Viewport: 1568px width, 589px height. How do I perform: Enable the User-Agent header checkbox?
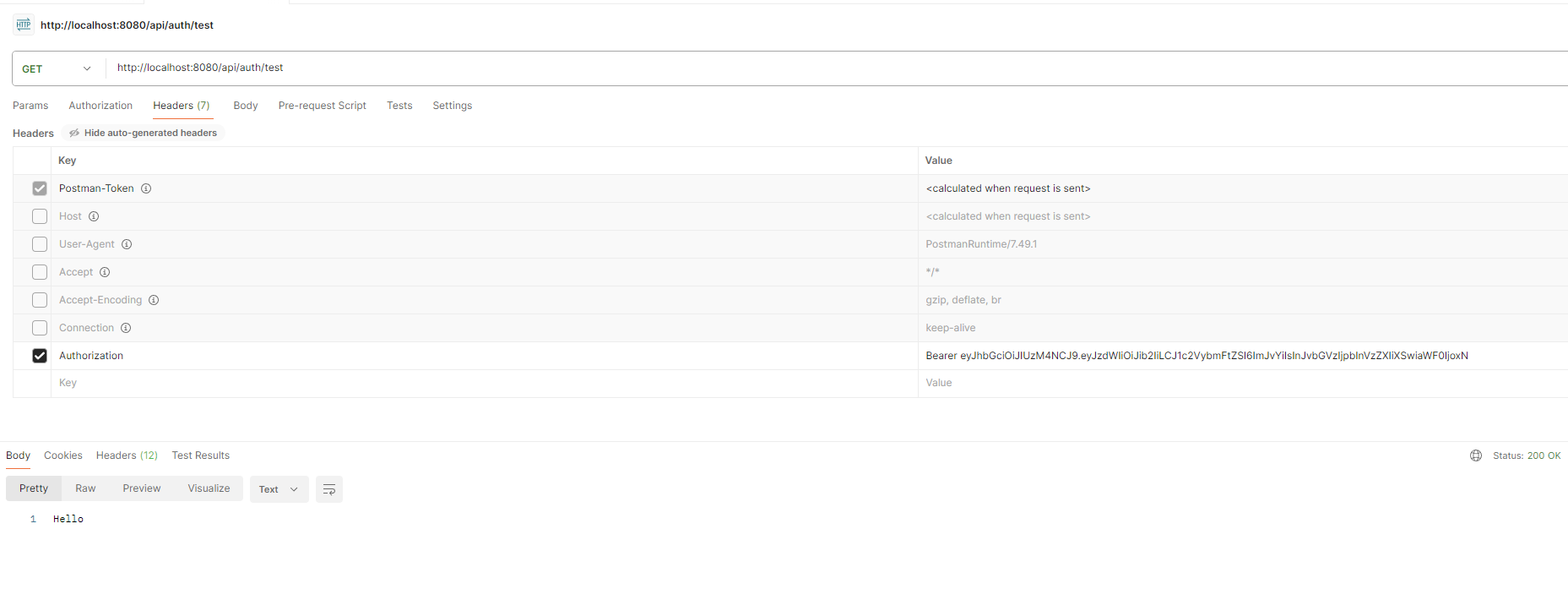pos(40,244)
